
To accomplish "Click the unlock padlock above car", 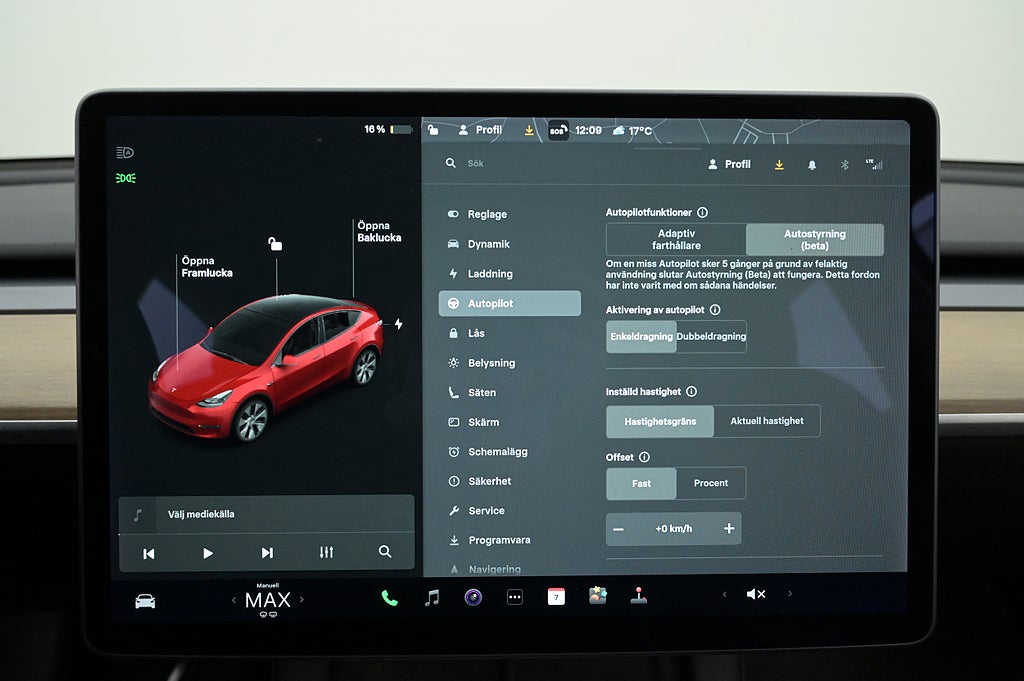I will 275,243.
